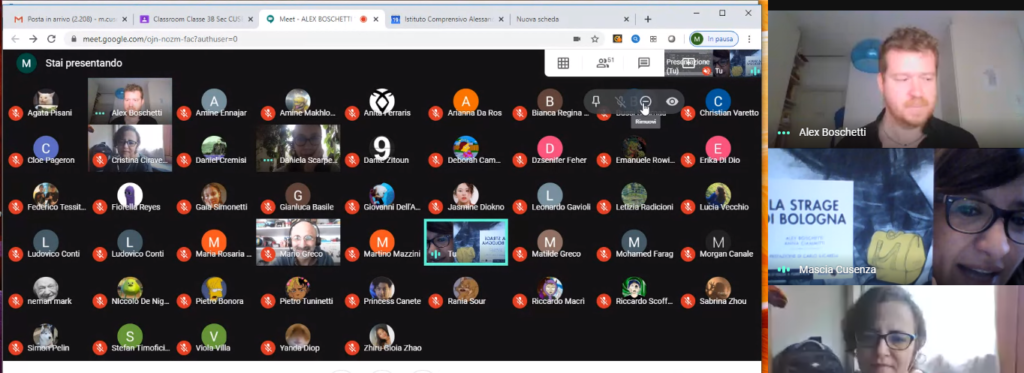Screen dimensions: 1024x373
Task: Open the meeting chat panel icon
Action: (644, 63)
